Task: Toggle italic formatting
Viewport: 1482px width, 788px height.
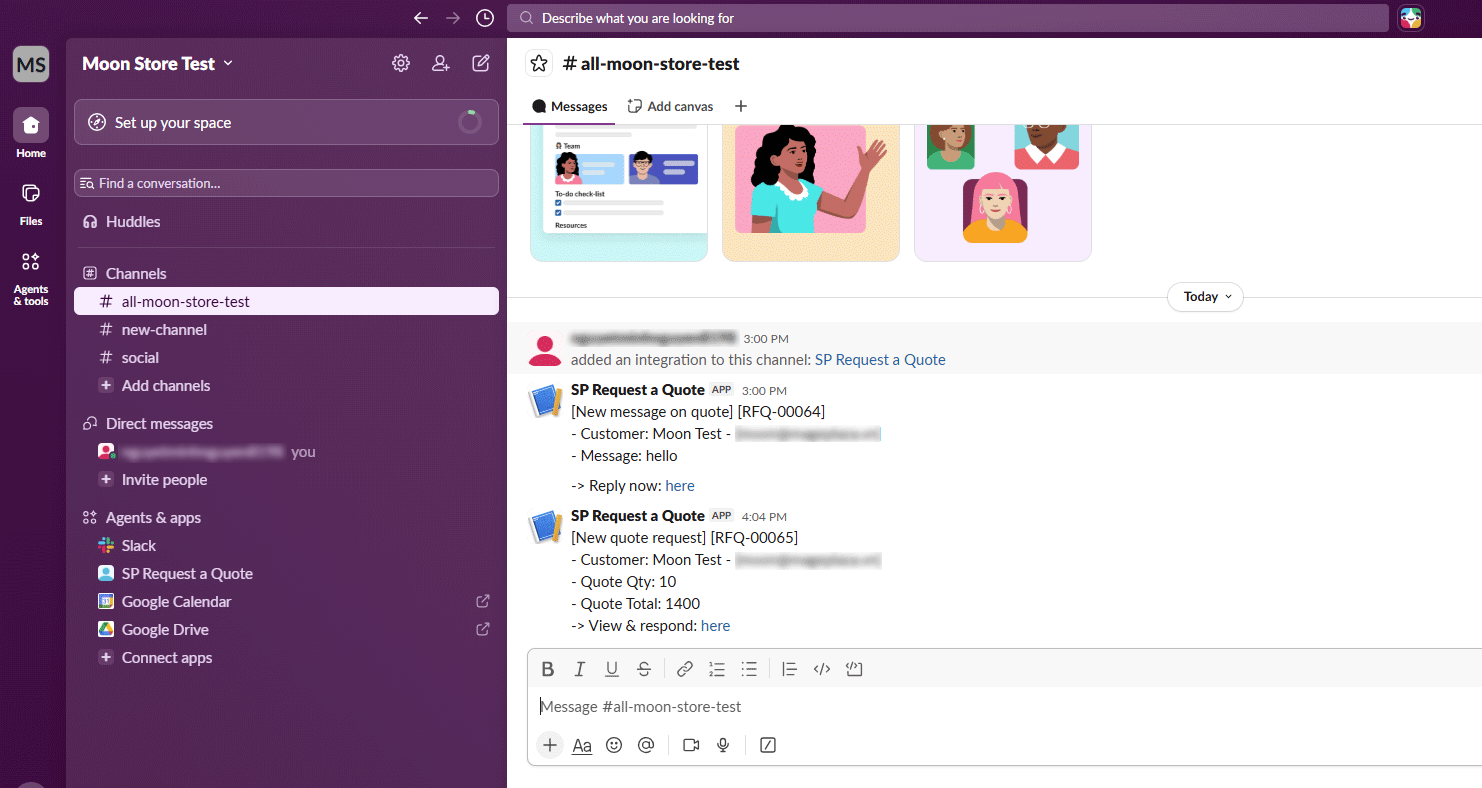Action: [x=579, y=669]
